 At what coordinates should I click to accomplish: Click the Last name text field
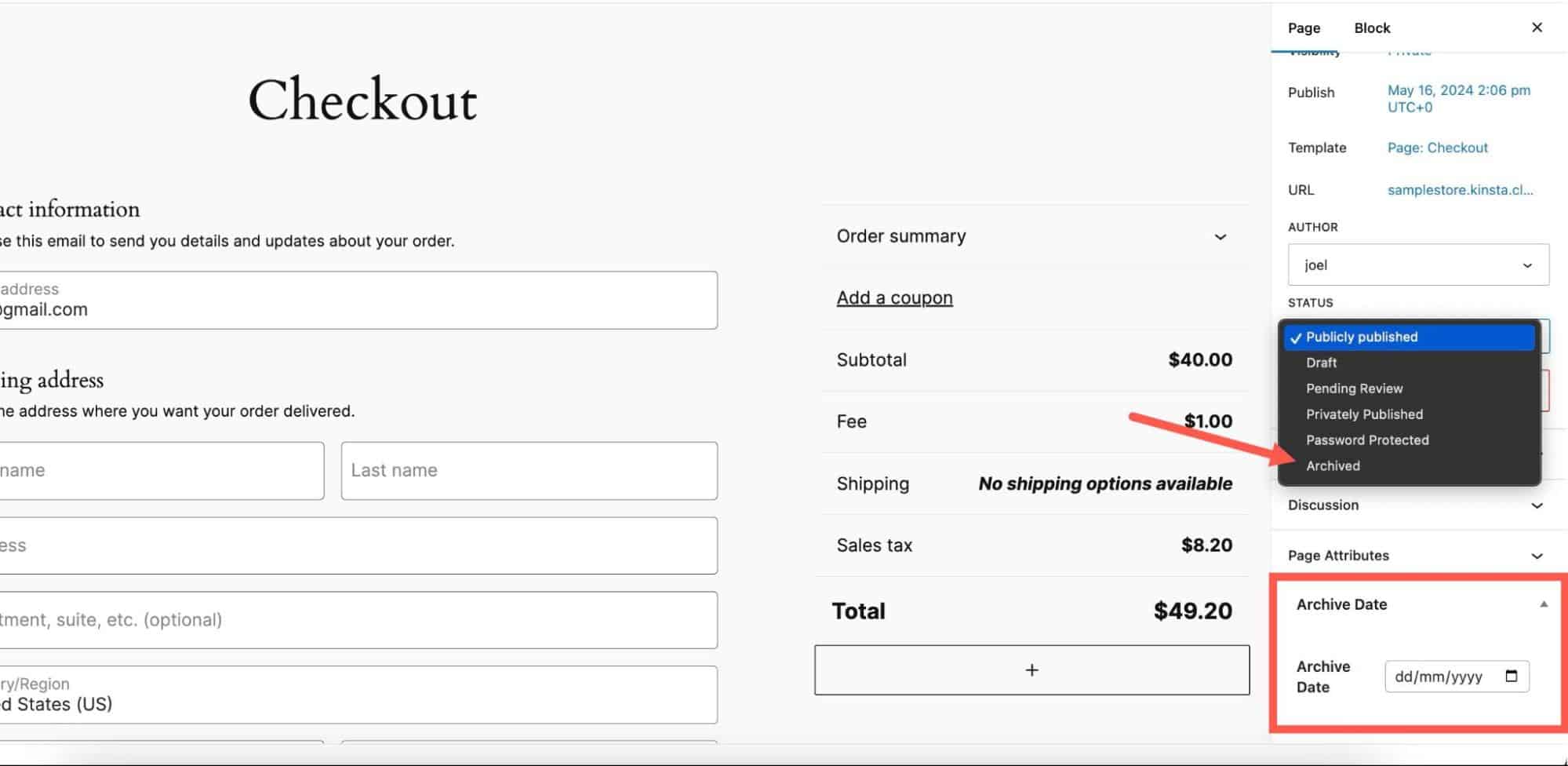tap(529, 470)
